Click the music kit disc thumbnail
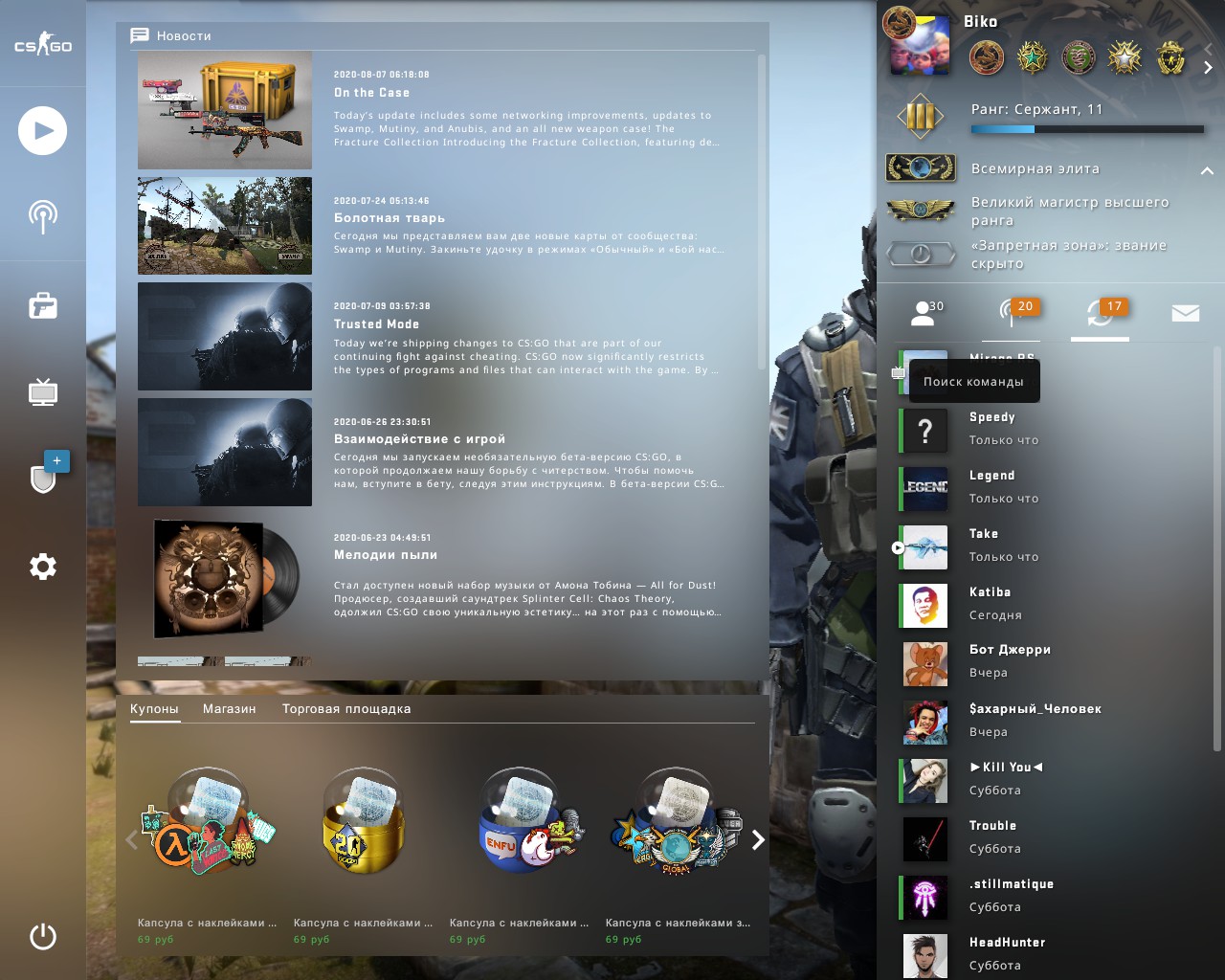This screenshot has width=1225, height=980. coord(225,577)
